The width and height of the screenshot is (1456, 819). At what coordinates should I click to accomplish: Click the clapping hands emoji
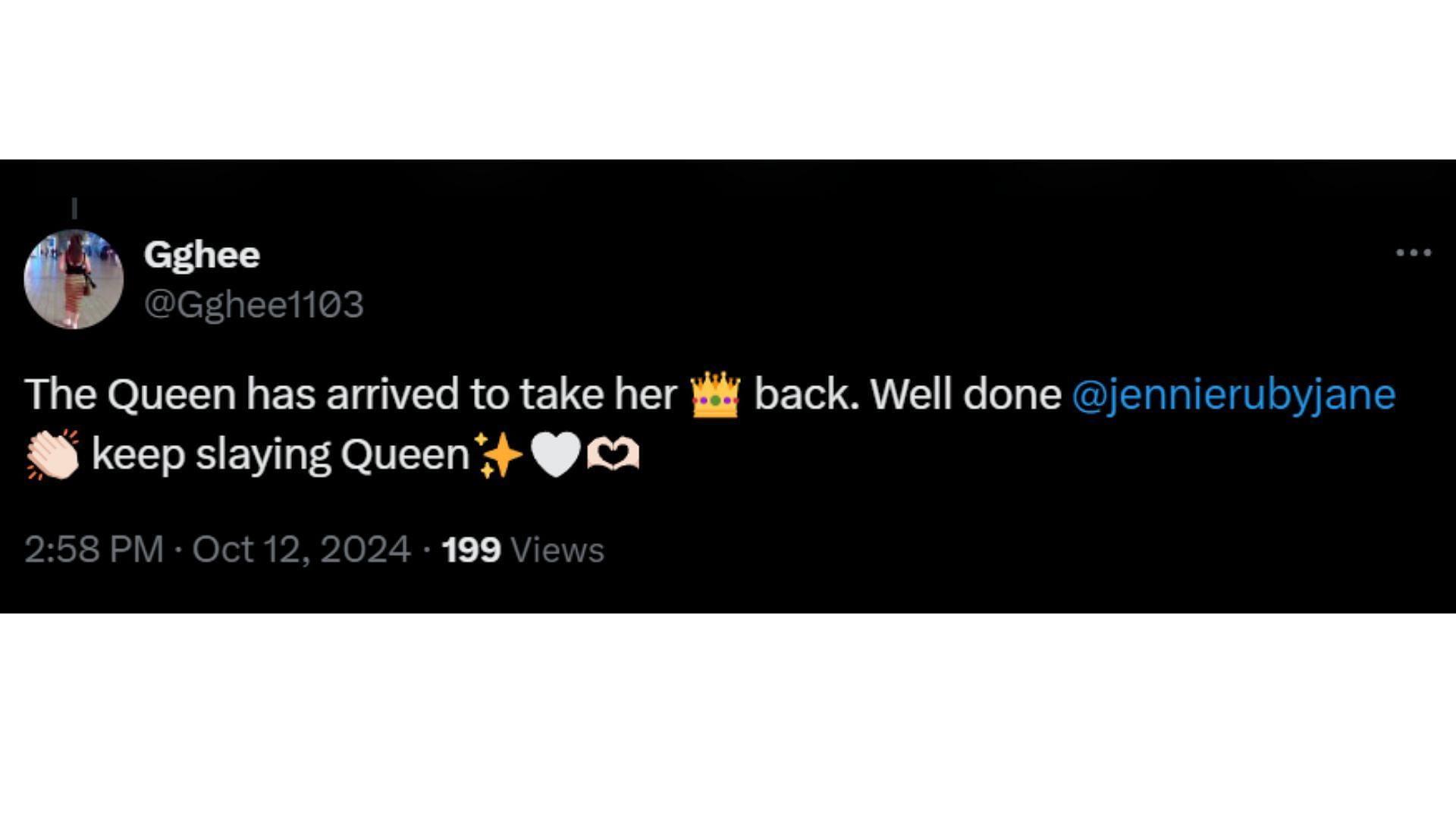point(52,454)
